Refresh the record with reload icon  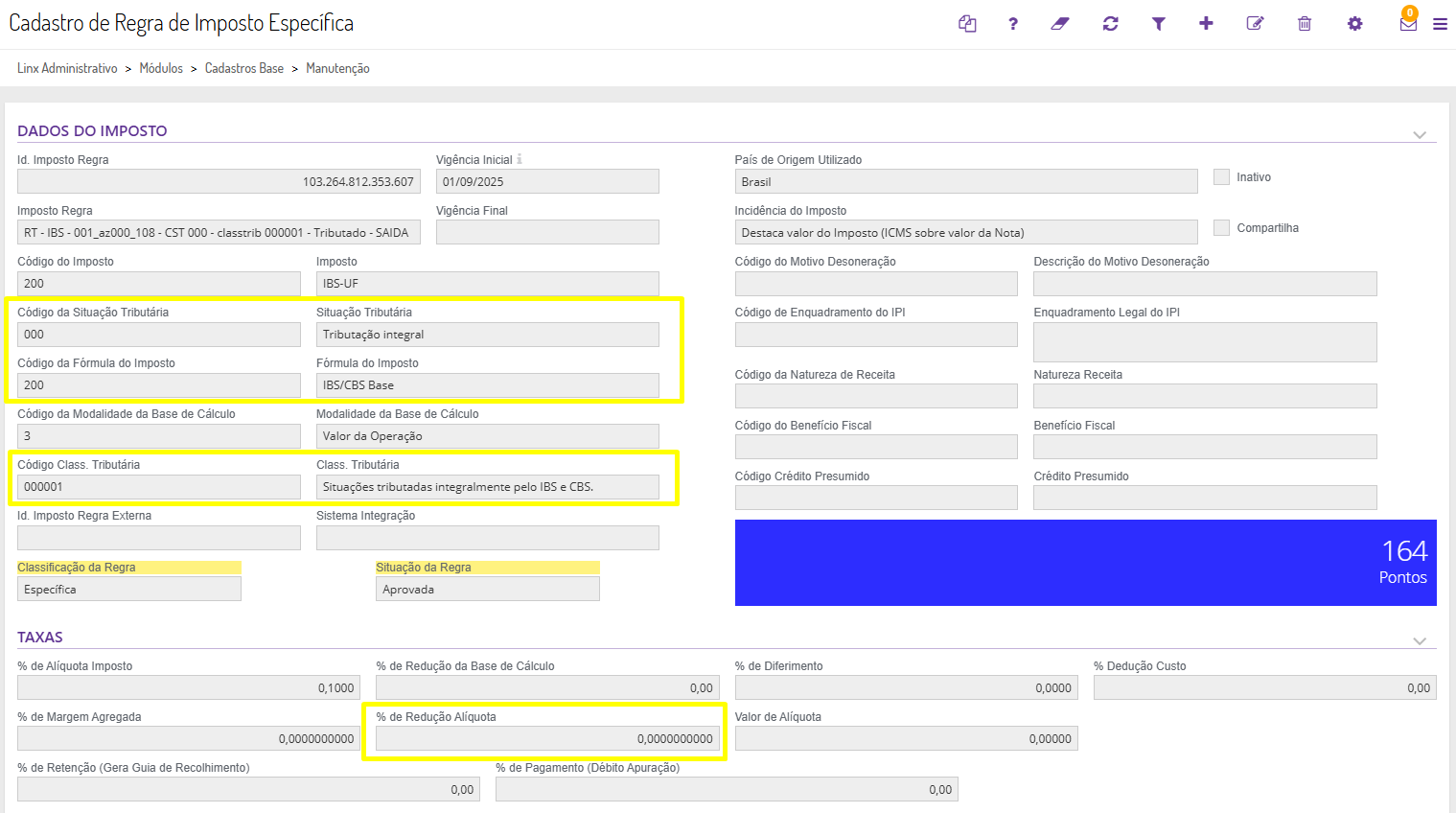click(1111, 24)
